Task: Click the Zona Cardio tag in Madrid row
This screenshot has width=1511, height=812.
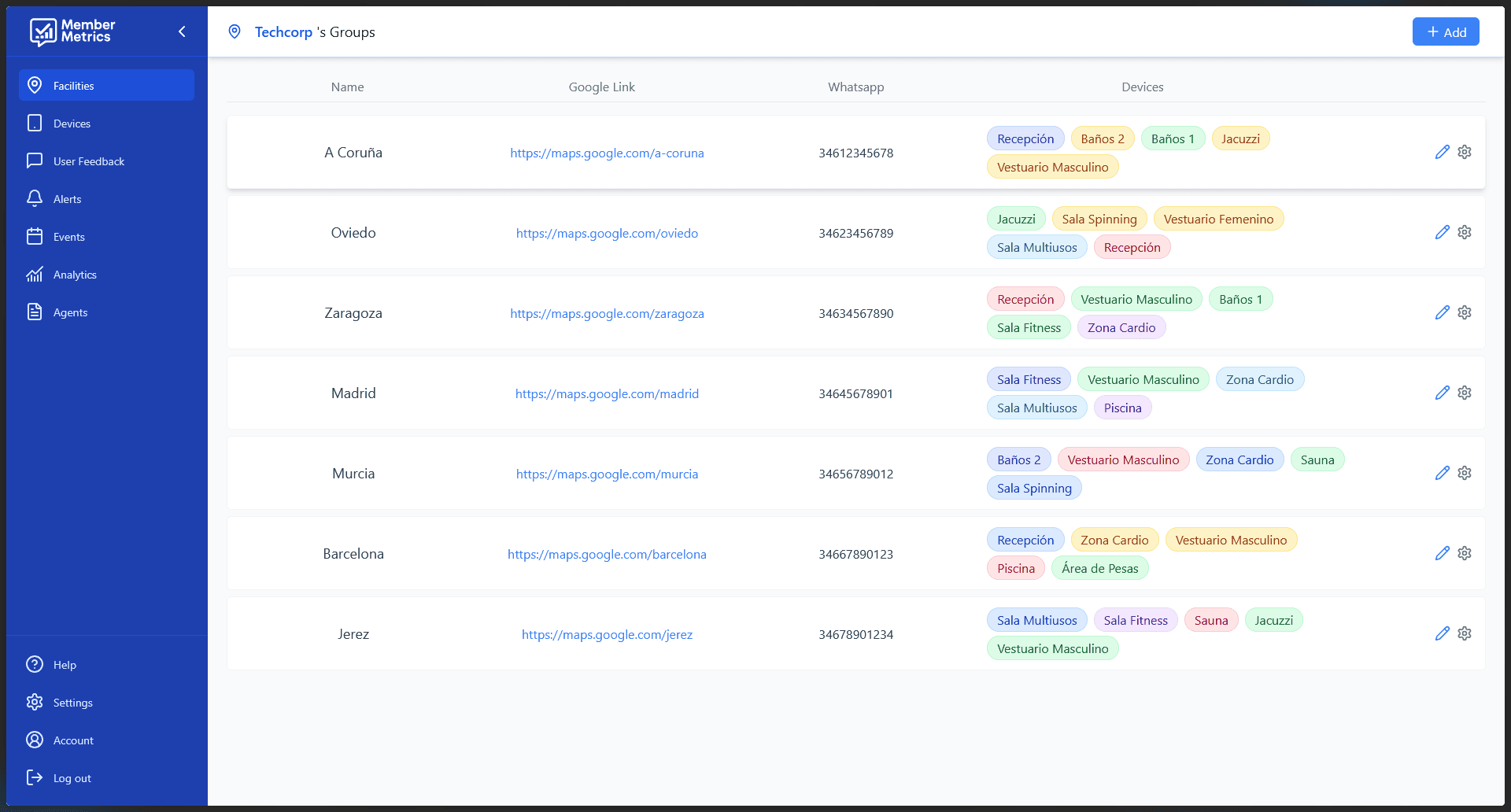Action: (x=1259, y=380)
